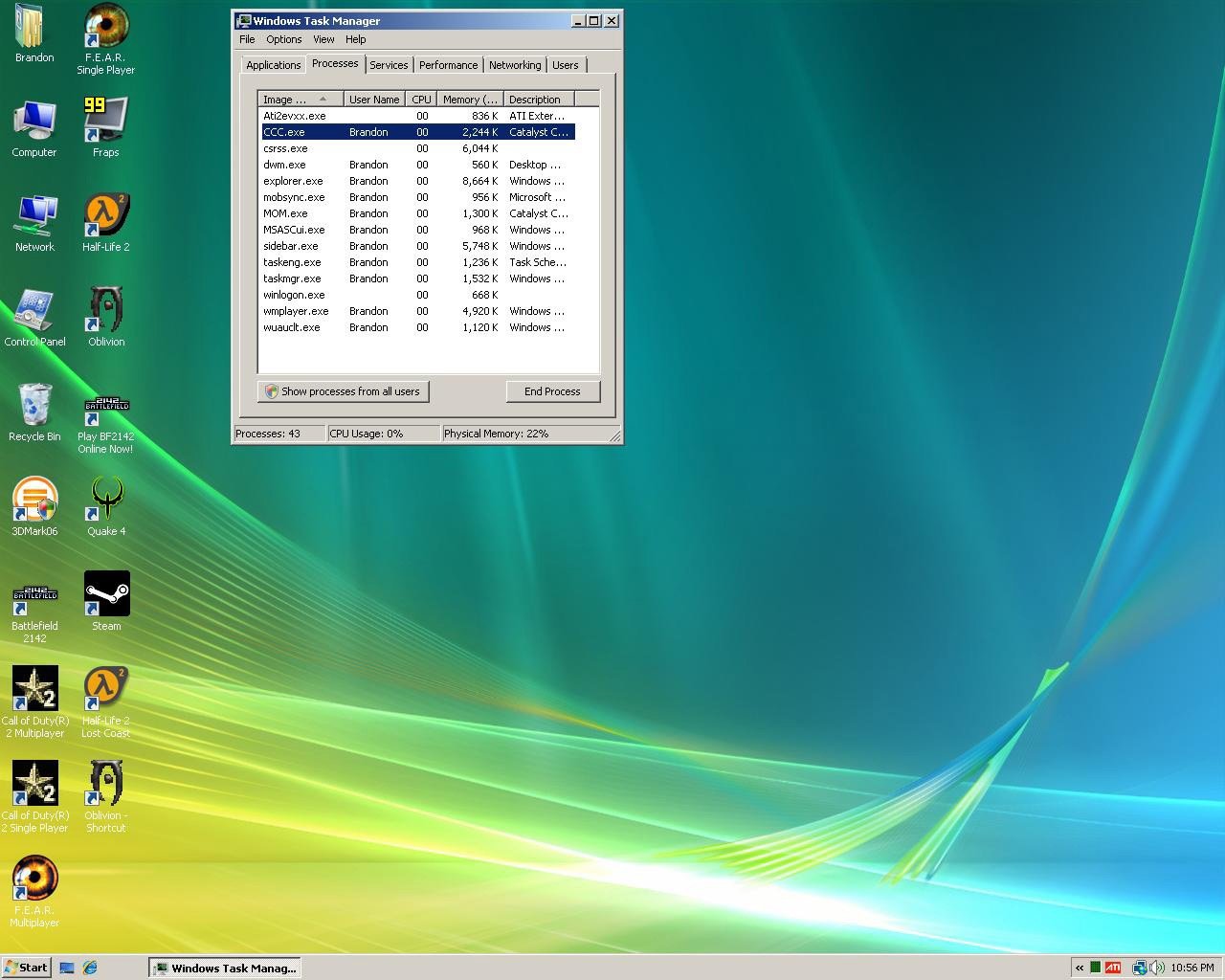Select the Oblivion - Shortcut icon

(x=105, y=797)
